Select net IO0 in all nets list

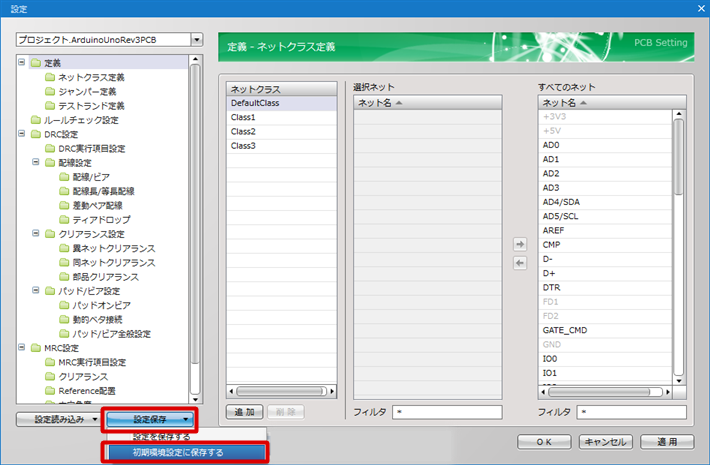605,359
